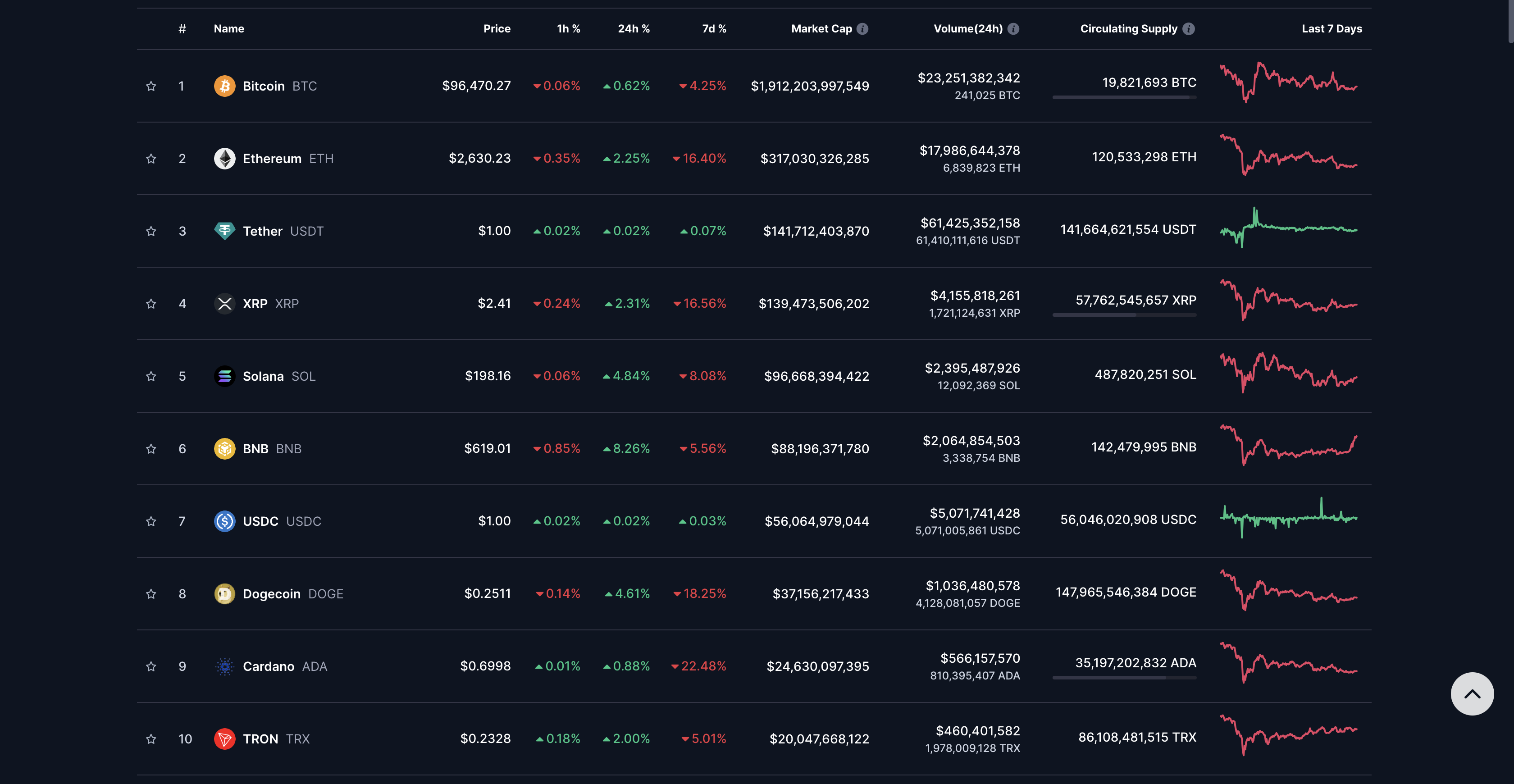This screenshot has width=1514, height=784.
Task: Click the scroll-to-top arrow button
Action: click(x=1472, y=694)
